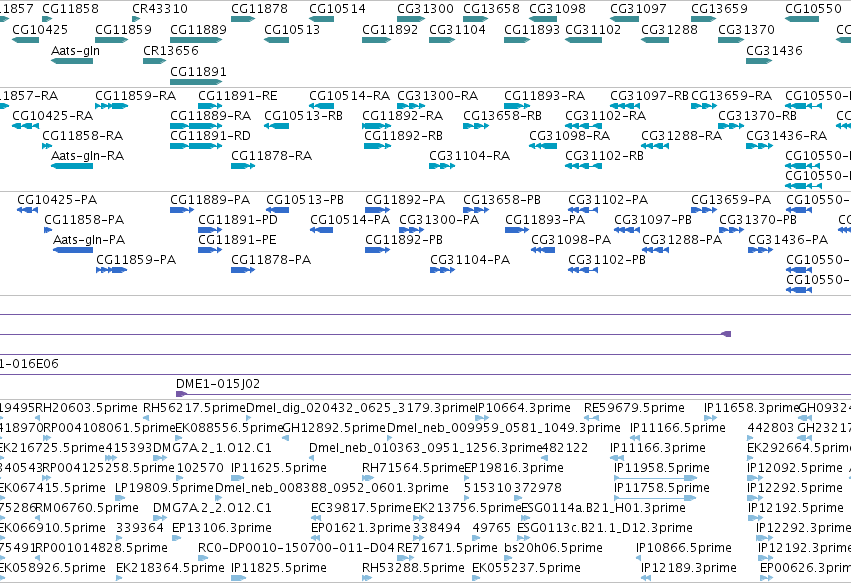Screen dimensions: 851x583
Task: Select the CG13658-RB transcript label
Action: click(x=502, y=116)
